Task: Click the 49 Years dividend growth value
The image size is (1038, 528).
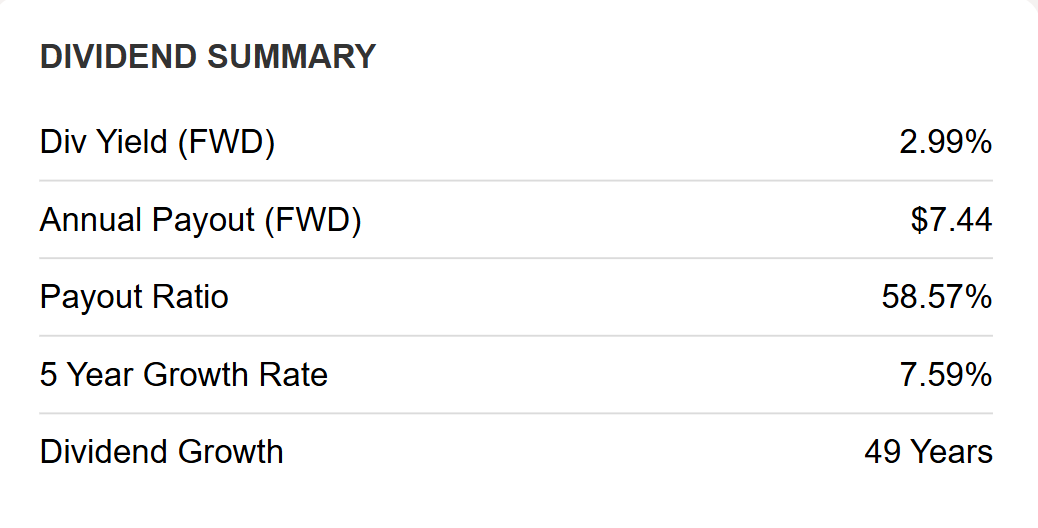Action: tap(928, 452)
